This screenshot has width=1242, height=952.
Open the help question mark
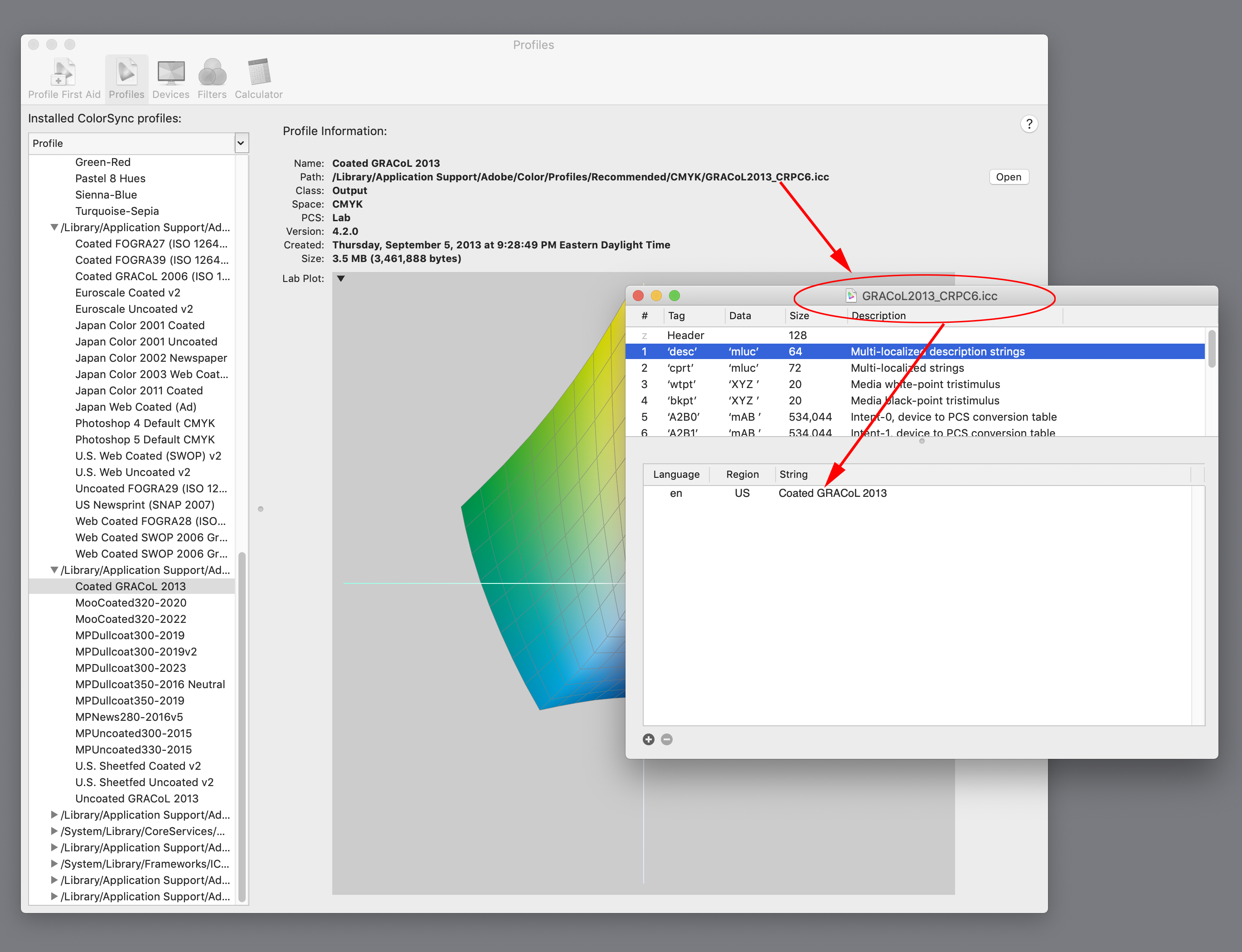click(1029, 124)
